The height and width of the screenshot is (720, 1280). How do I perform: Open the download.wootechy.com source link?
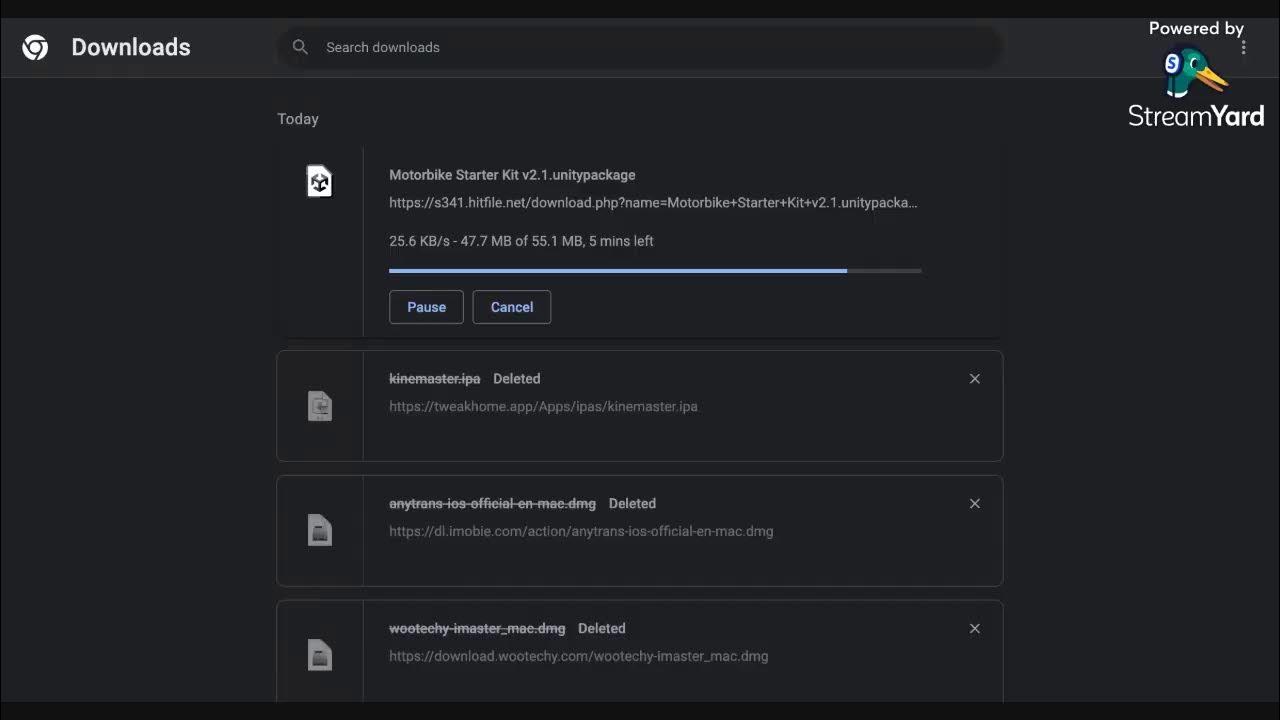[578, 657]
